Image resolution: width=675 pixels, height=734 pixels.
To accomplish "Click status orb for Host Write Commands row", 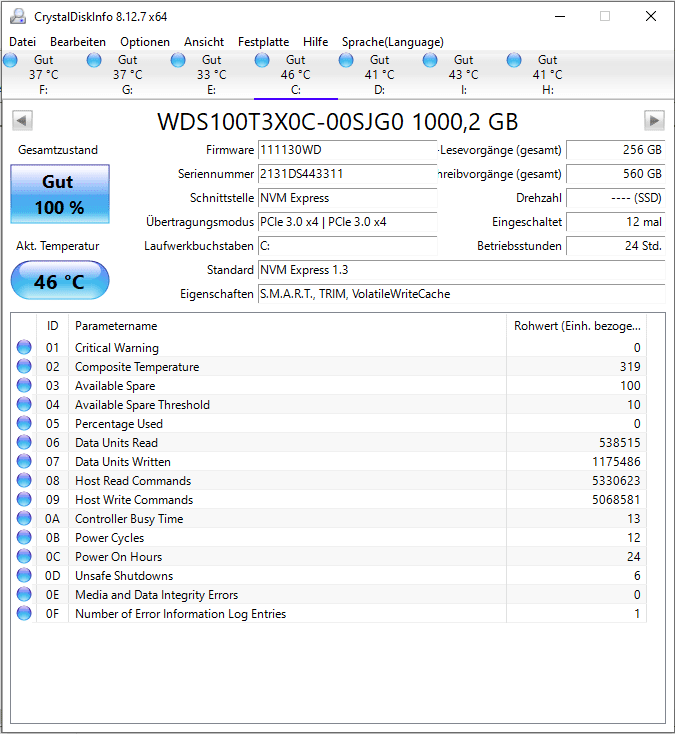I will click(24, 499).
